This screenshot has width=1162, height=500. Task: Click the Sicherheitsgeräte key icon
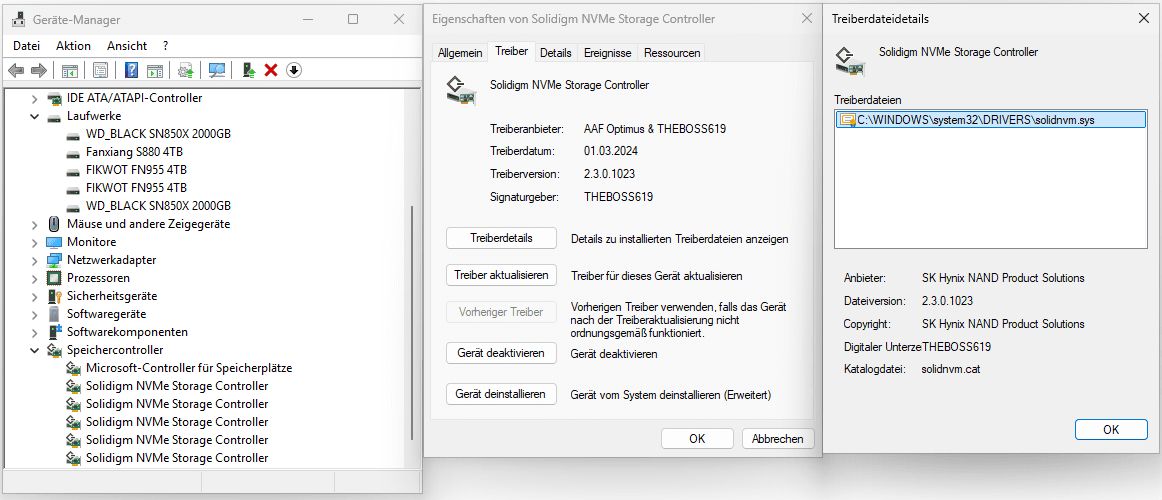point(54,296)
